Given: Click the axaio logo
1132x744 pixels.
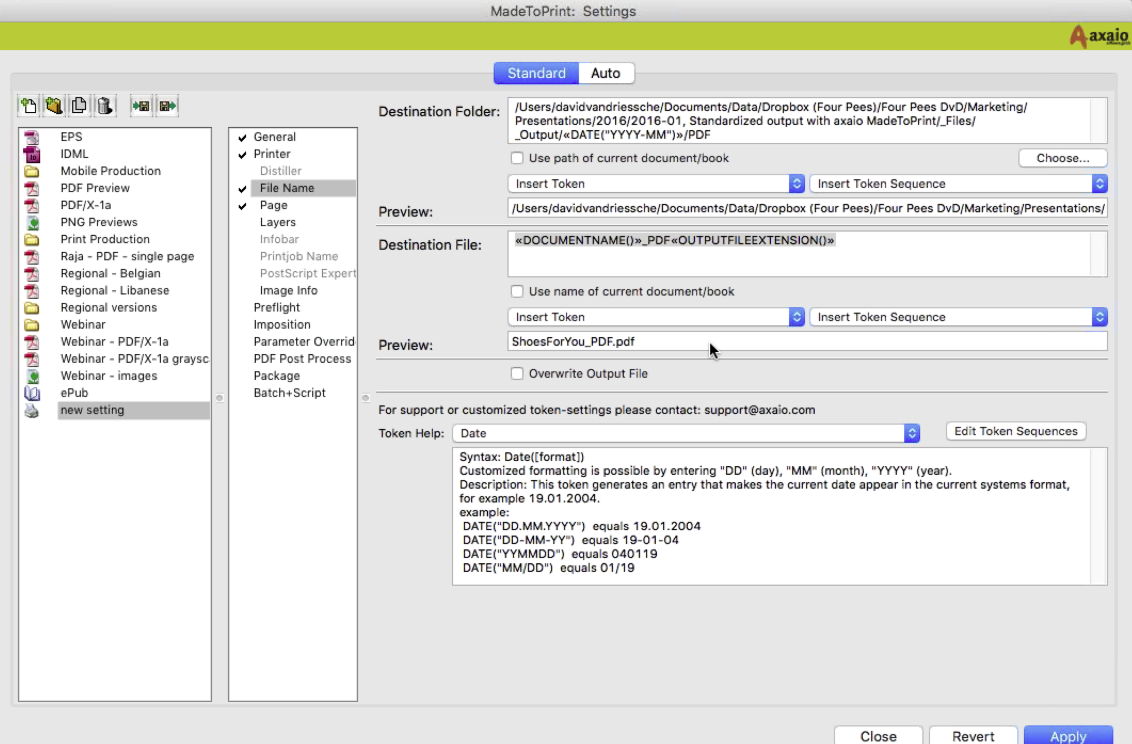Looking at the screenshot, I should click(x=1099, y=35).
